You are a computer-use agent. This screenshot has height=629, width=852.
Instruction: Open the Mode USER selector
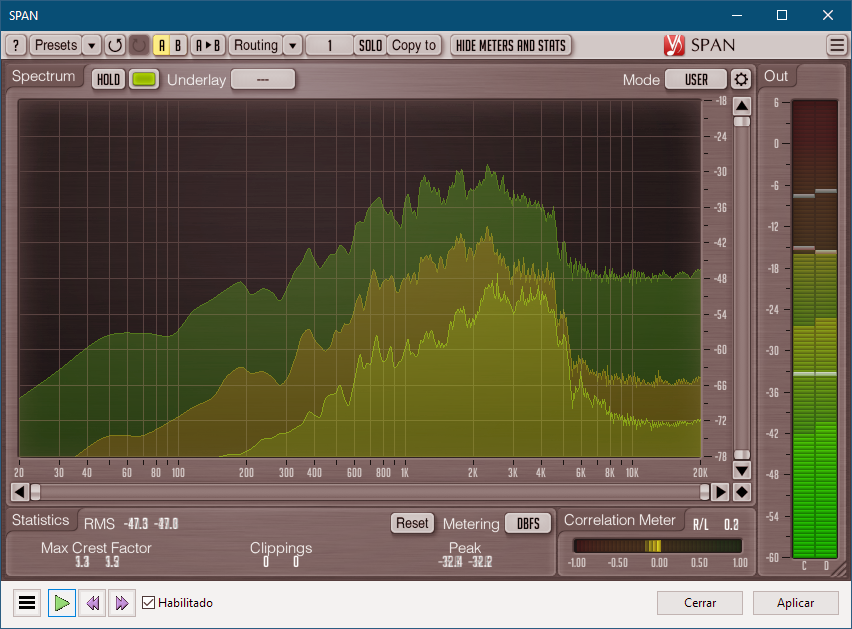point(696,80)
